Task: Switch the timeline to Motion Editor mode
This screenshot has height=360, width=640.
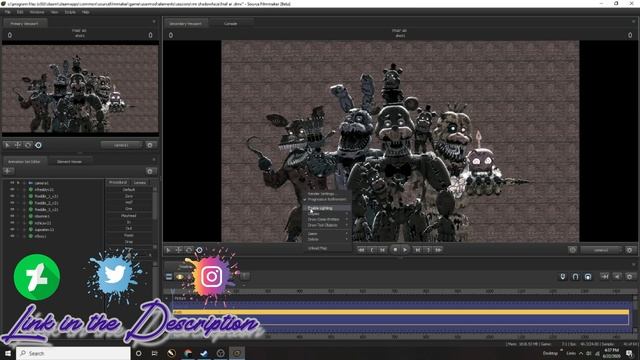Action: pyautogui.click(x=180, y=277)
